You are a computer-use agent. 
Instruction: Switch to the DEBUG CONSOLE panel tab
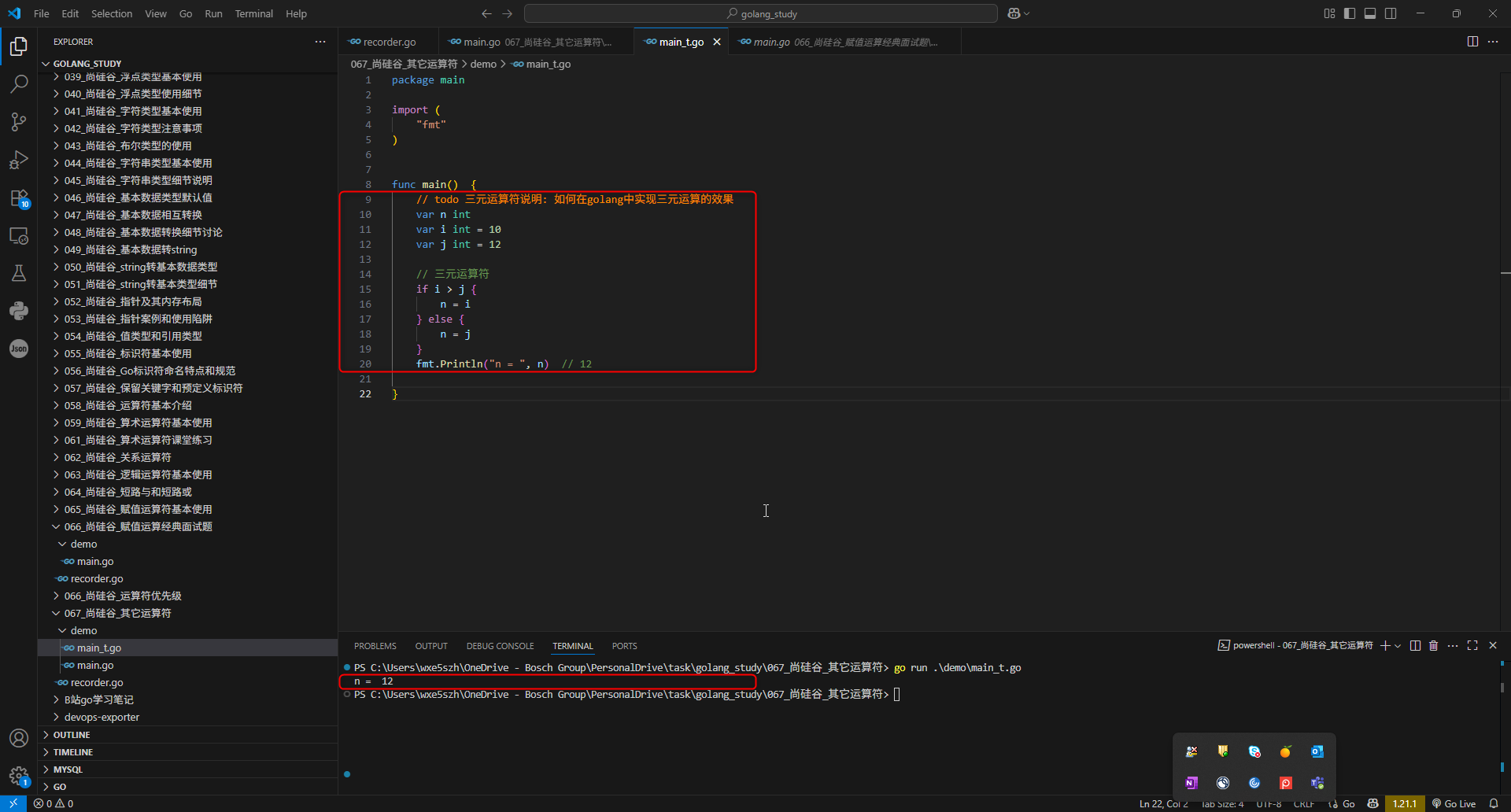[x=500, y=646]
